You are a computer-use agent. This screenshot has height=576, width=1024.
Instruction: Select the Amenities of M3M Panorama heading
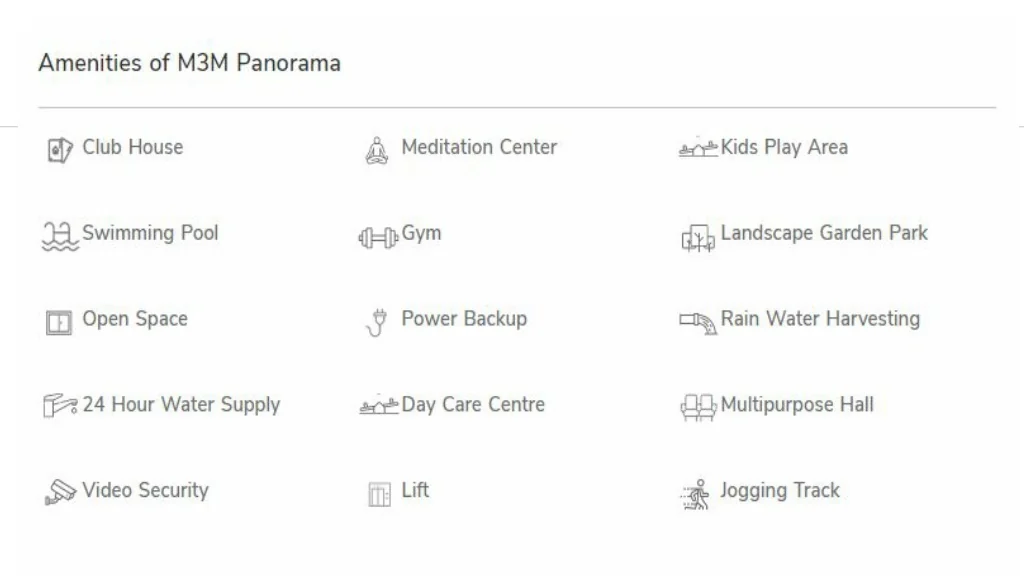pyautogui.click(x=189, y=63)
